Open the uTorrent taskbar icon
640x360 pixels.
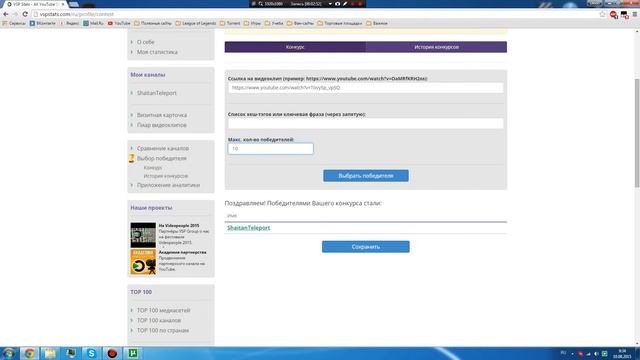pos(133,353)
